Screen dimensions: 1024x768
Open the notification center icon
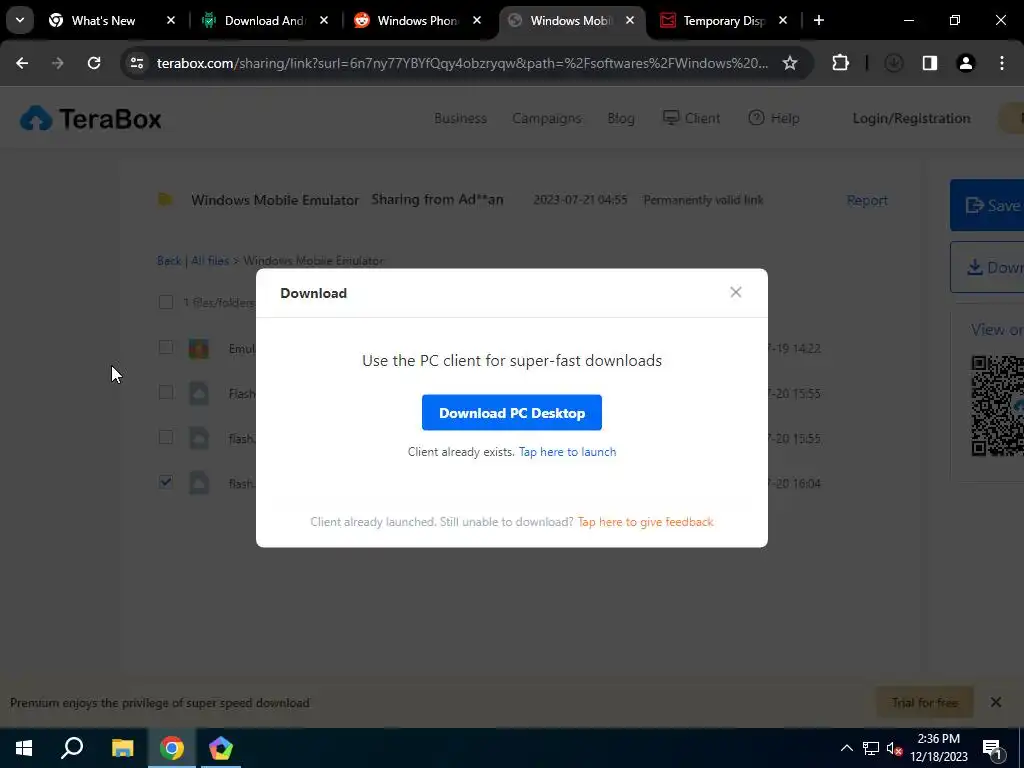click(991, 748)
